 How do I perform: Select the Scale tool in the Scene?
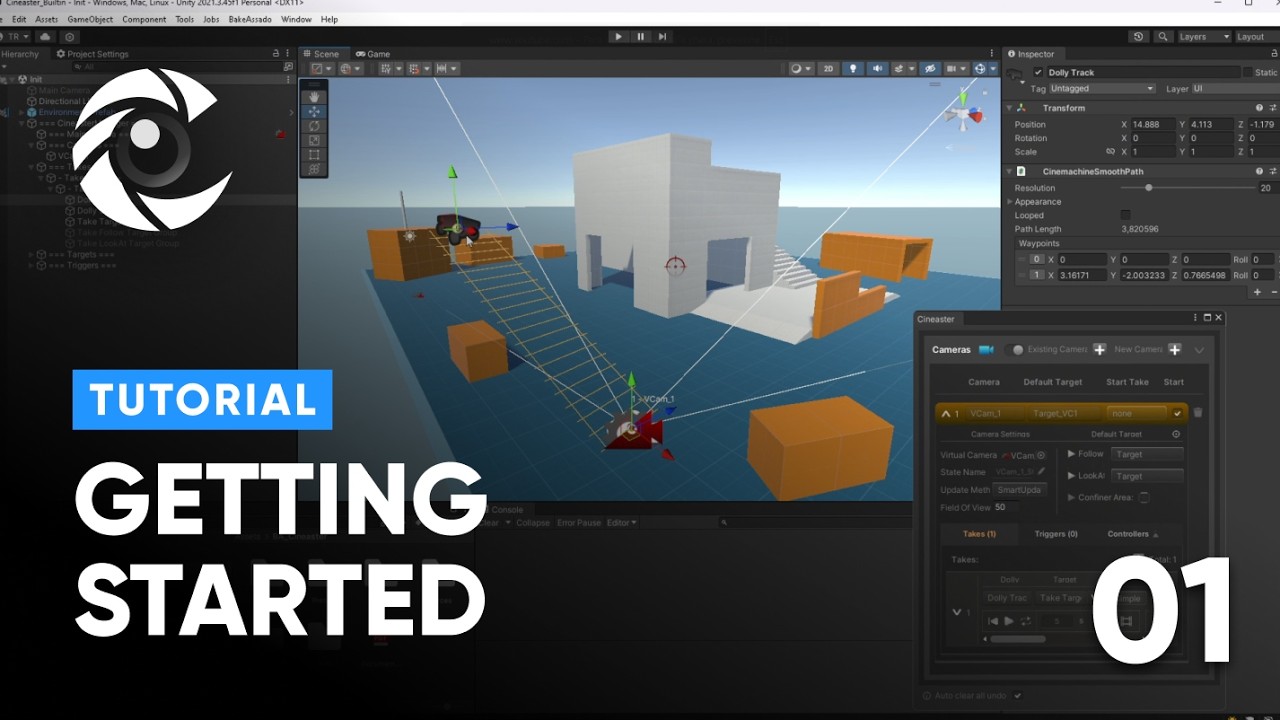point(314,140)
